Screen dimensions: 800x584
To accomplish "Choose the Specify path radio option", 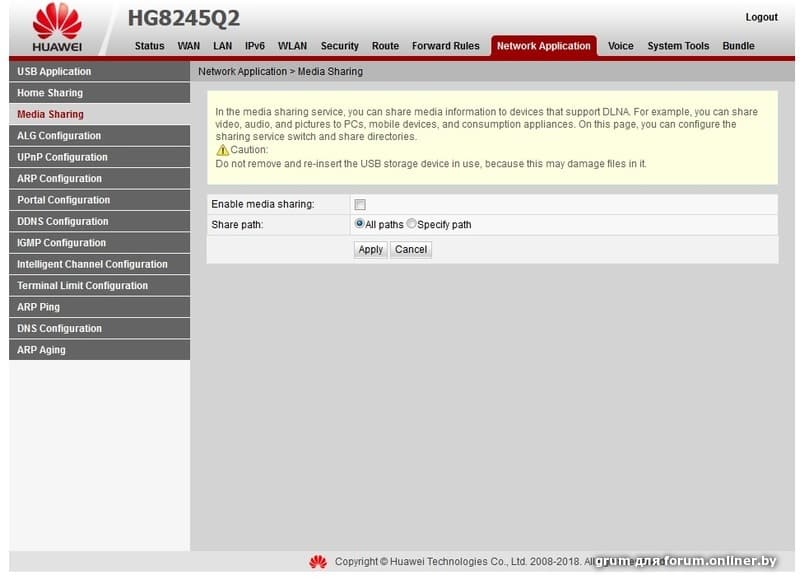I will tap(411, 224).
